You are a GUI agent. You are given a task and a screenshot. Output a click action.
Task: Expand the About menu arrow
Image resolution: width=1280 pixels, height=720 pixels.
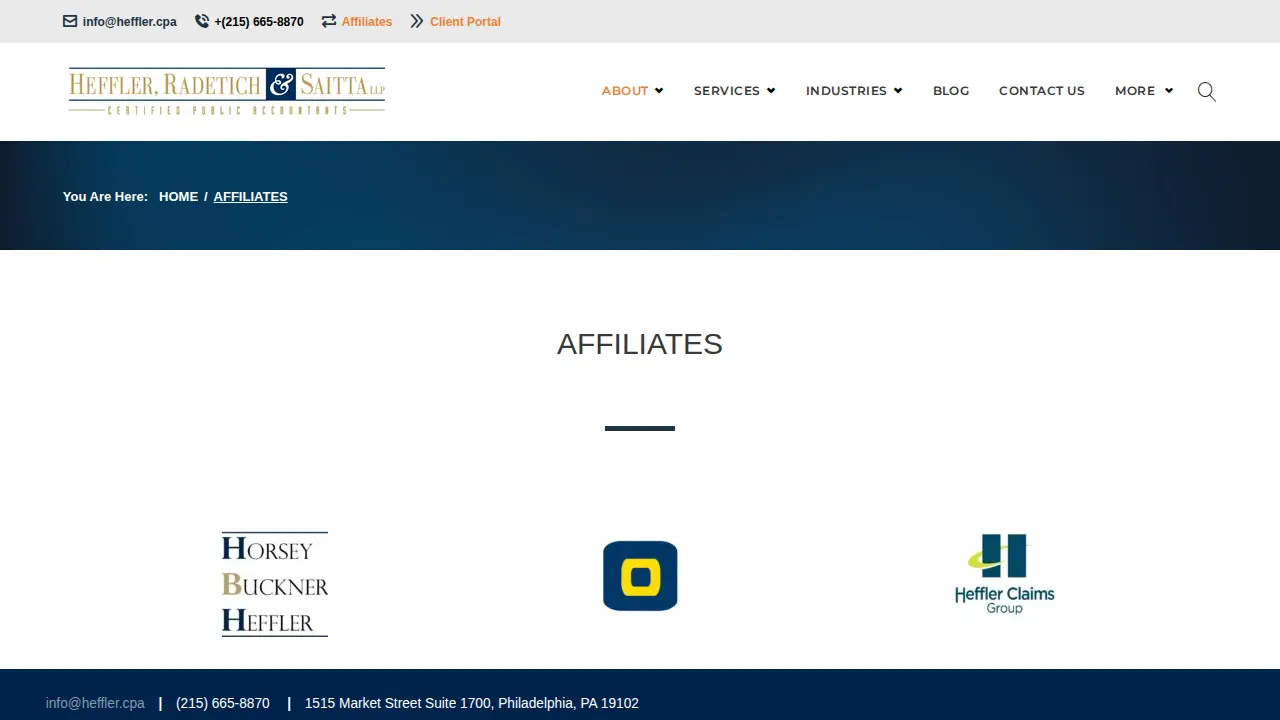[x=659, y=91]
